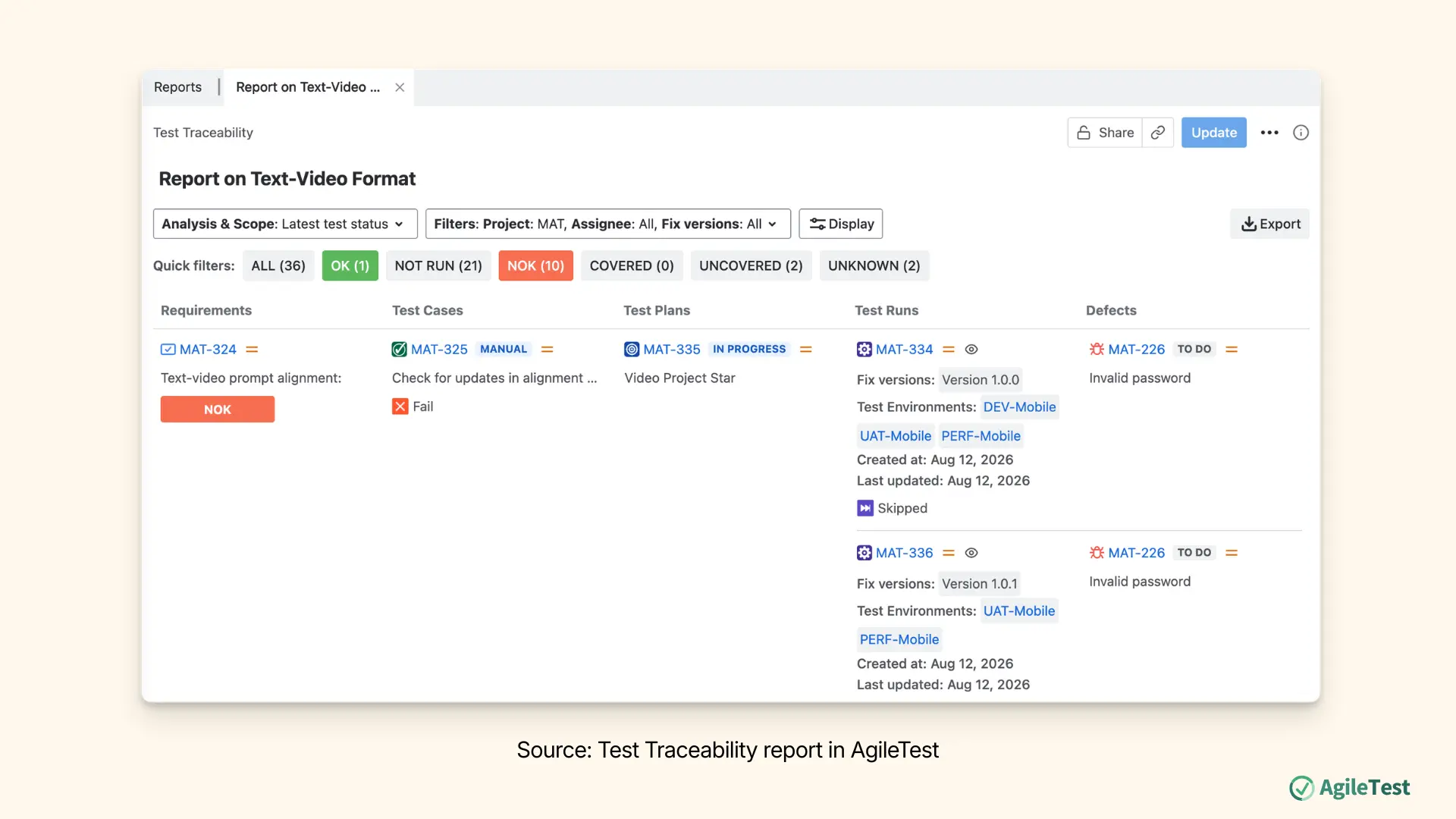The height and width of the screenshot is (819, 1456).
Task: Click the priority icon next to MAT-335
Action: tap(806, 349)
